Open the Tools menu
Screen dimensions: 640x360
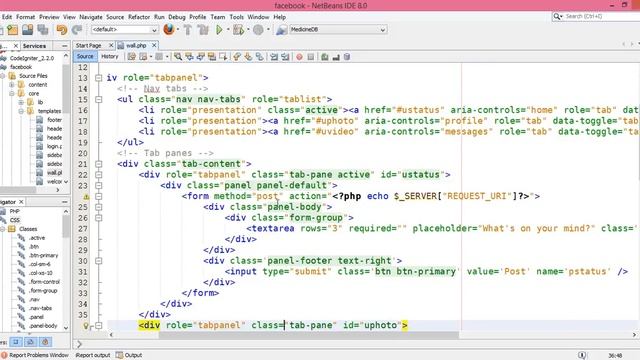click(236, 17)
